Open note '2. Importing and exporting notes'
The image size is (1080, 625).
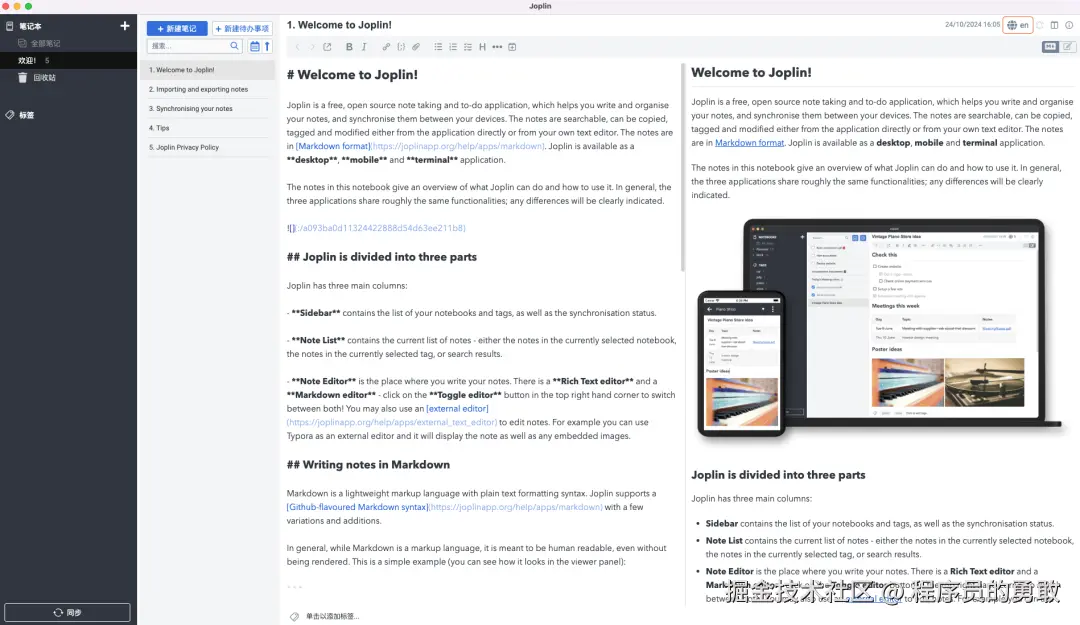(x=207, y=89)
